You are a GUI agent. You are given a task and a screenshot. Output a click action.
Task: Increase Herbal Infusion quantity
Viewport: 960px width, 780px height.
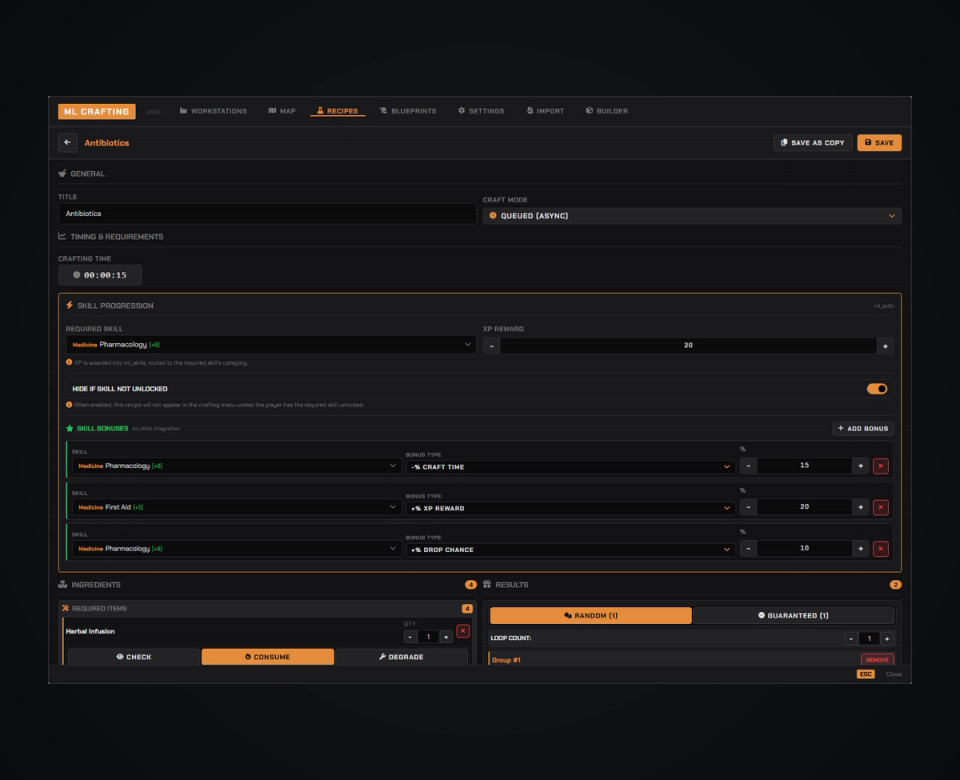coord(446,637)
